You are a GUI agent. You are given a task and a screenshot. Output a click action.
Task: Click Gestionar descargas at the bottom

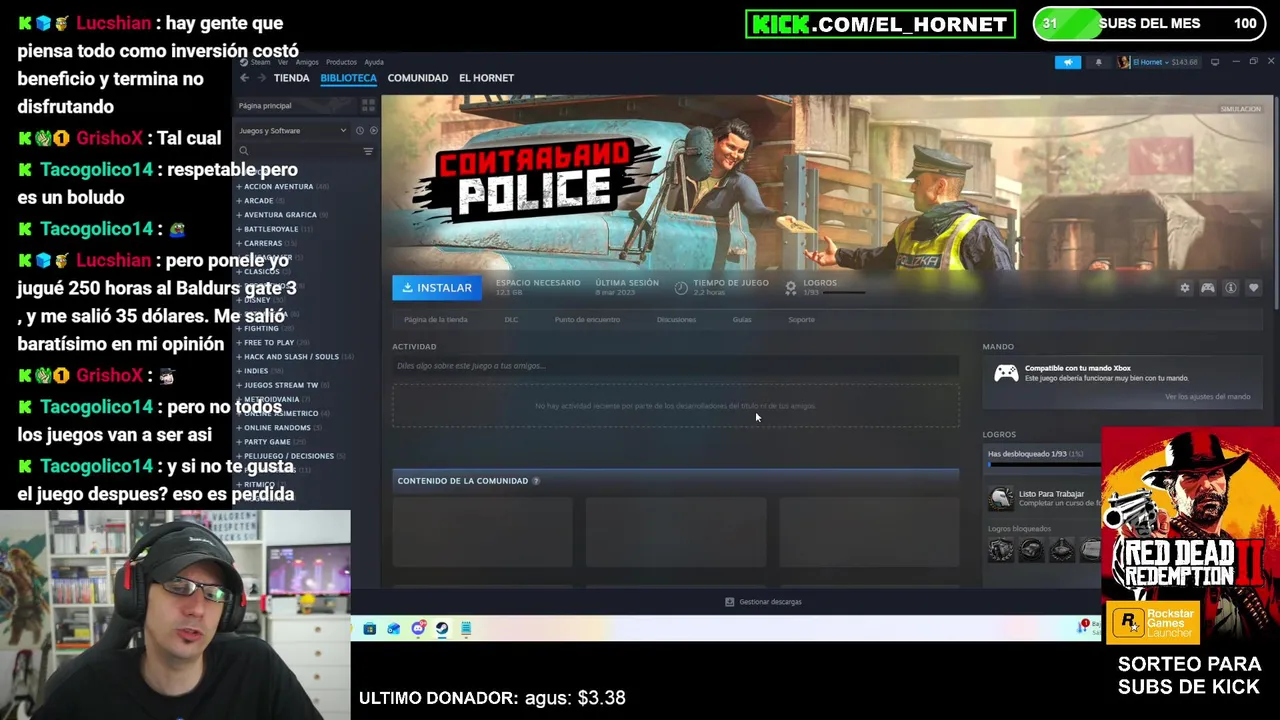pyautogui.click(x=763, y=602)
